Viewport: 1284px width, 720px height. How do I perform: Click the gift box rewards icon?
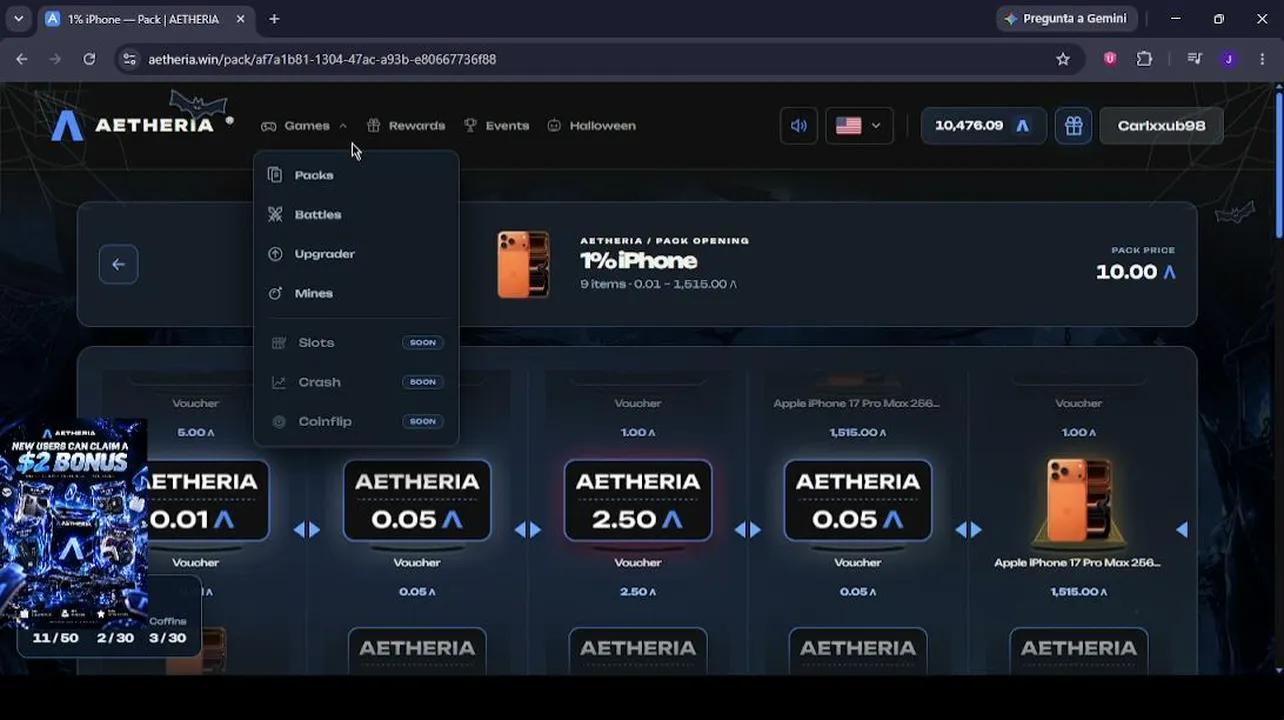[1073, 126]
